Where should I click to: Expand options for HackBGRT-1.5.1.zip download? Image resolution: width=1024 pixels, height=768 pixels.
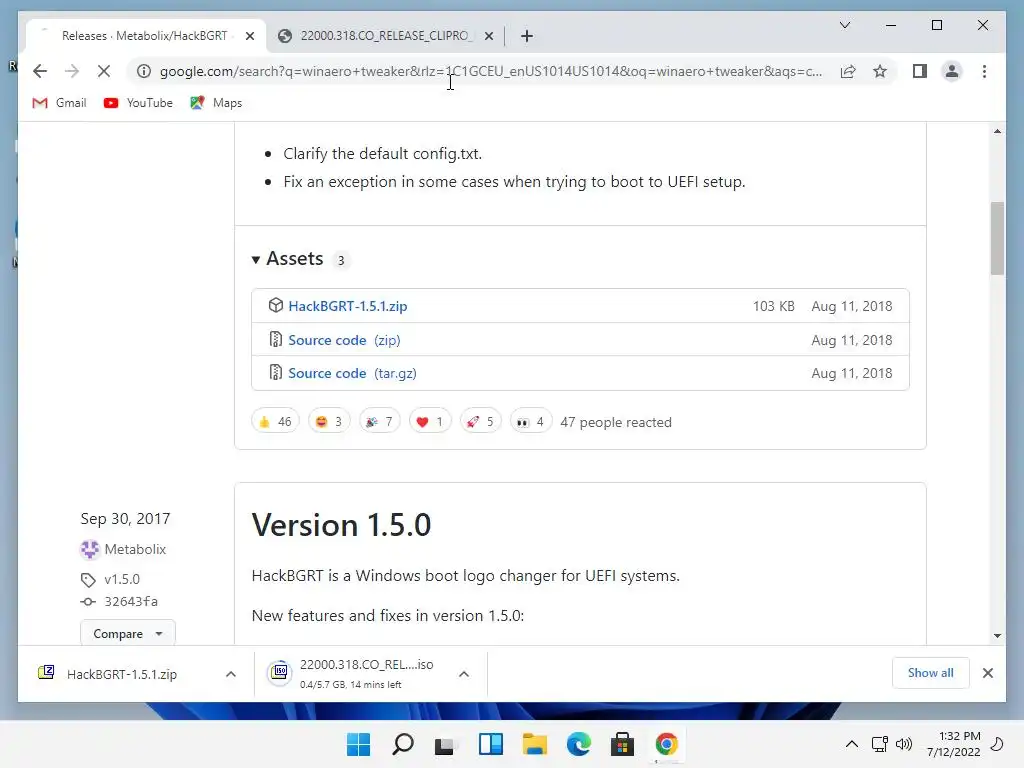click(x=231, y=674)
